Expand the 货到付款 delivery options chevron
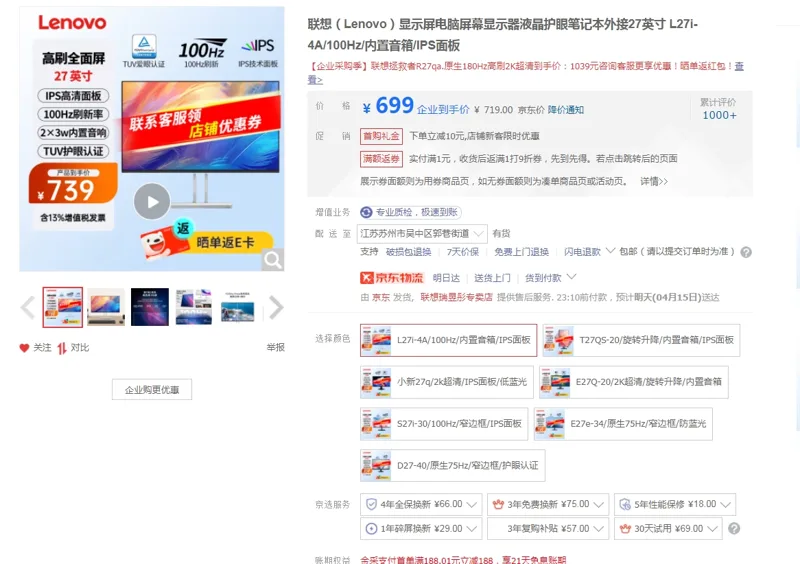 pyautogui.click(x=571, y=277)
